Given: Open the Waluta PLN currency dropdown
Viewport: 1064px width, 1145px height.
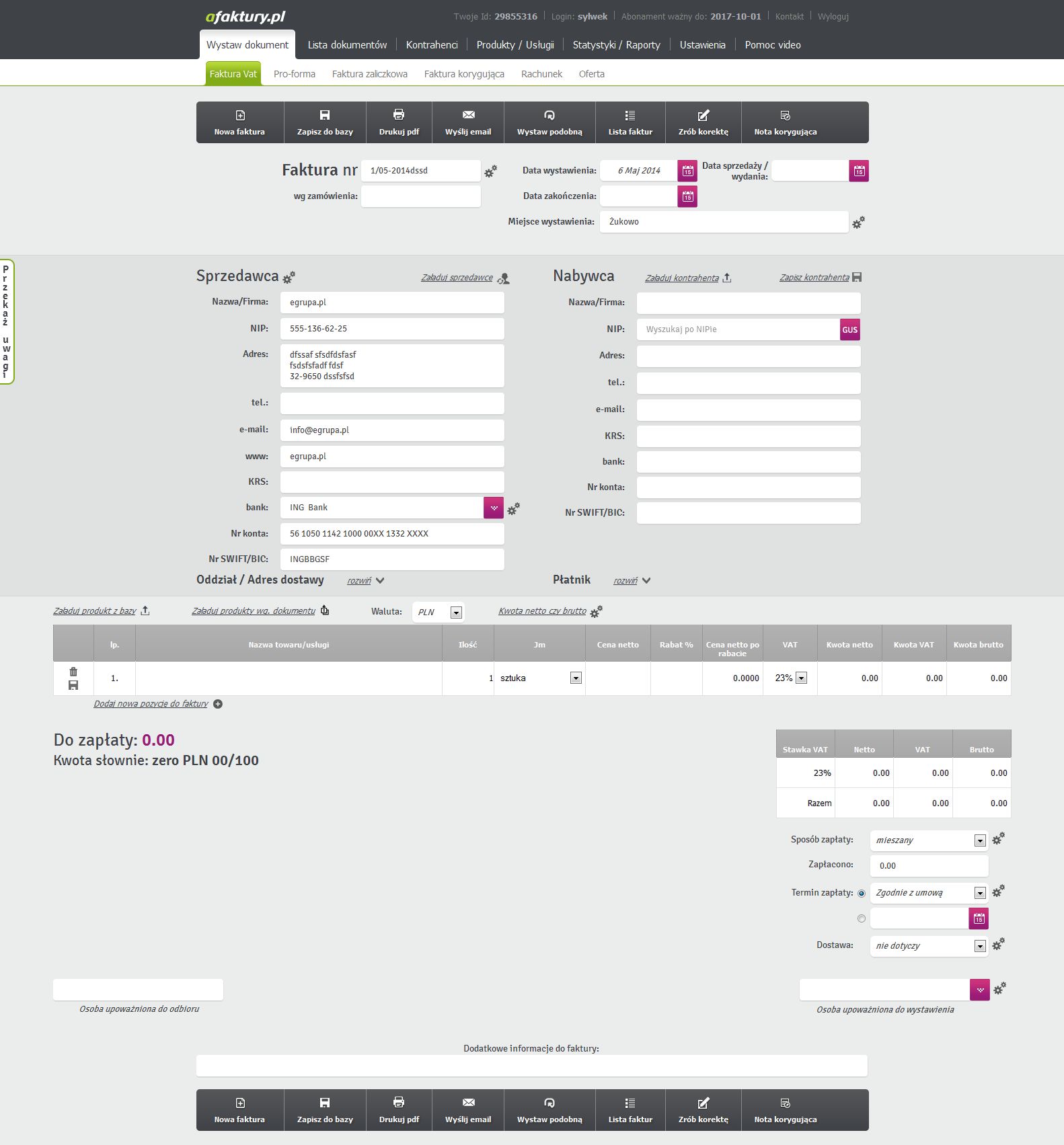Looking at the screenshot, I should pos(456,613).
